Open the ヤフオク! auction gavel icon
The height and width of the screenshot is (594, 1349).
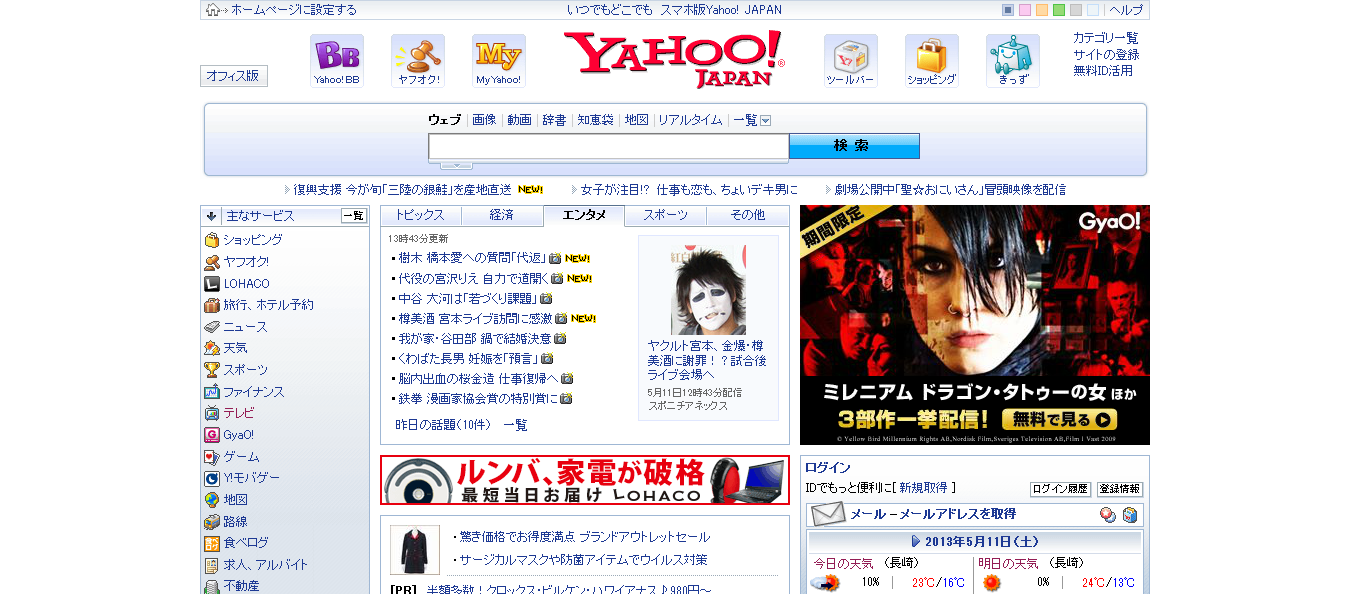[x=418, y=61]
